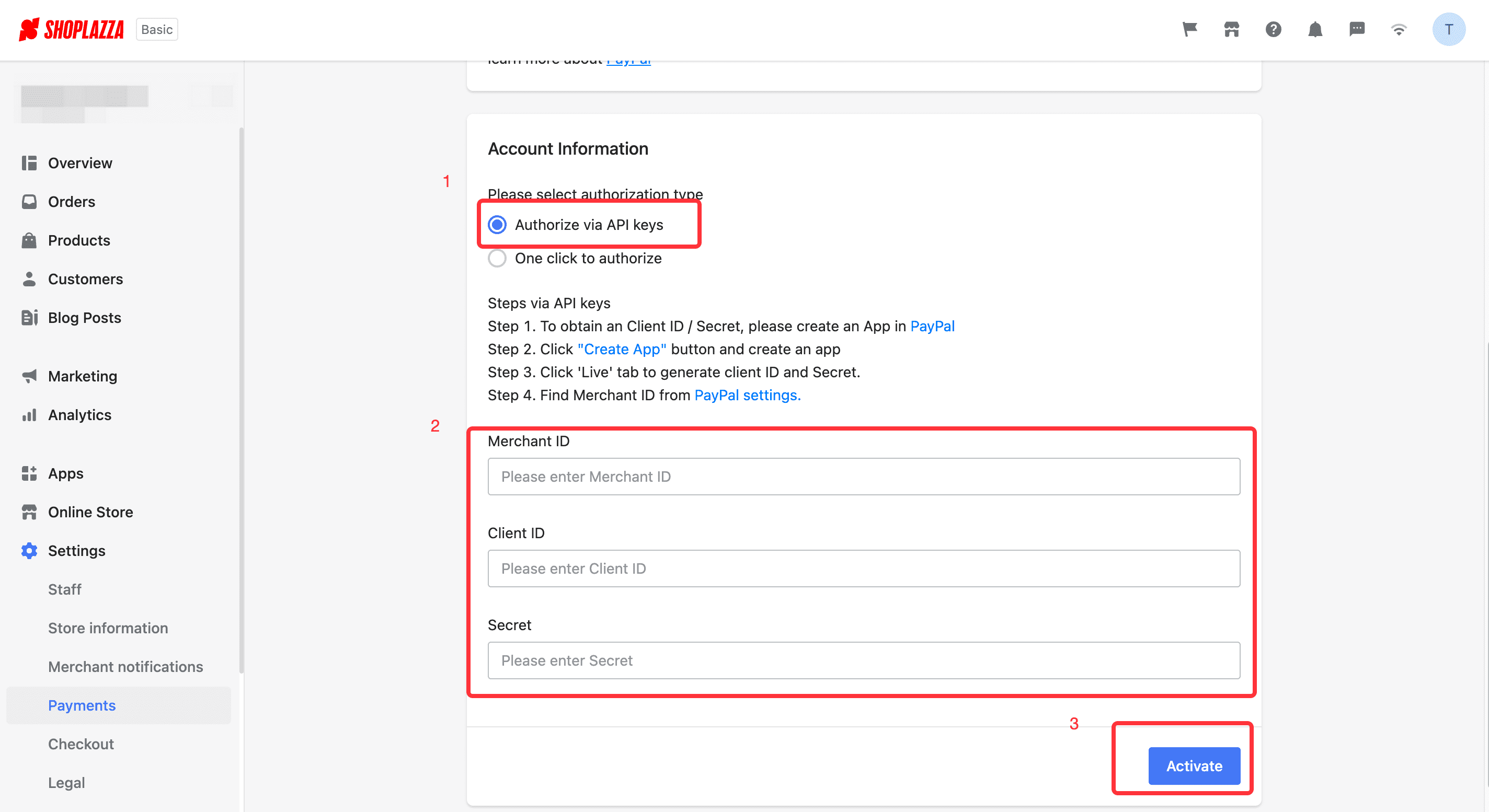Click the Payments sidebar menu item
The image size is (1489, 812).
pos(82,705)
